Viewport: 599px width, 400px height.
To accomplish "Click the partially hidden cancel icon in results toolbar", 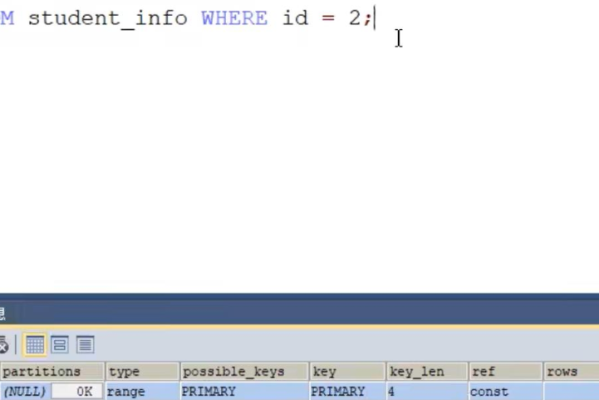I will click(3, 345).
